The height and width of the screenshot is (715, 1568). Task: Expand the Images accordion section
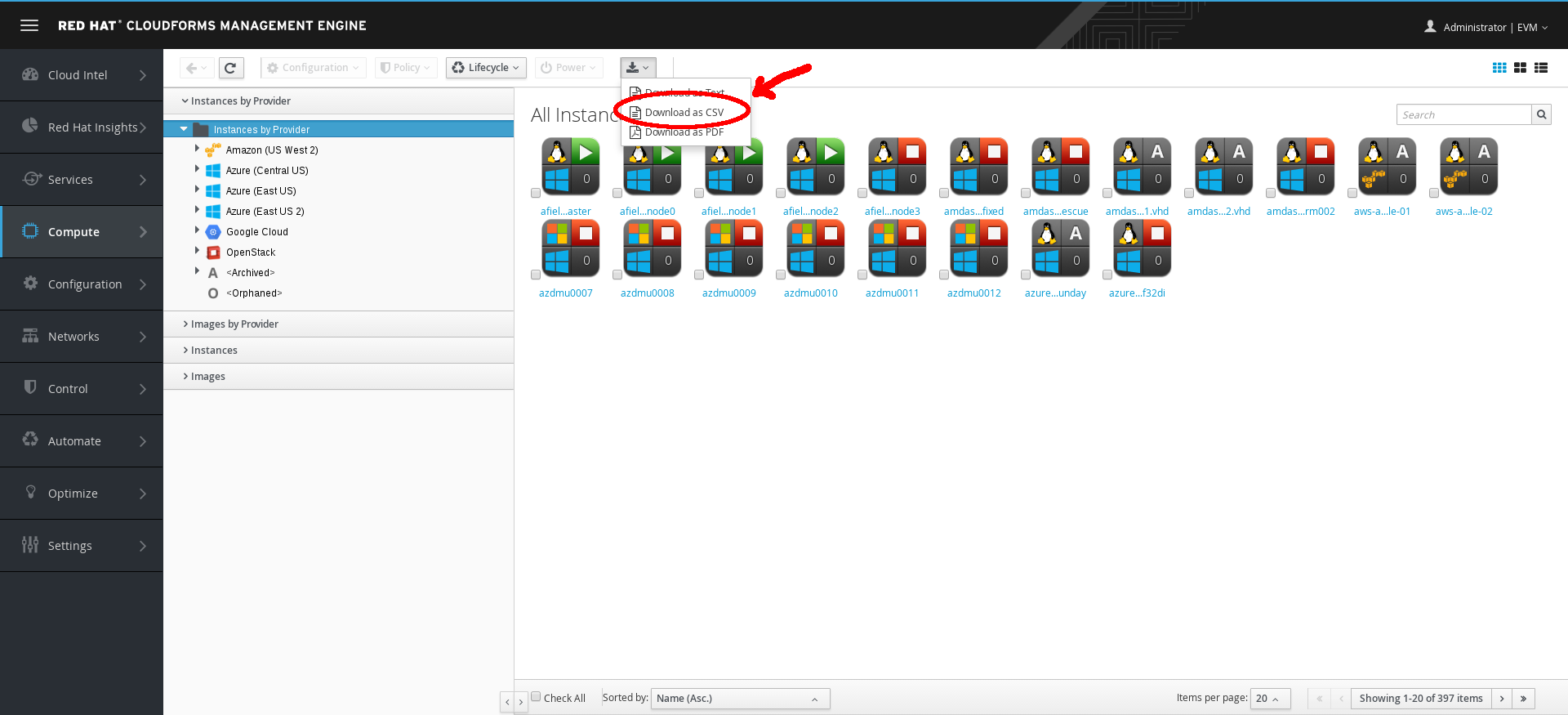[338, 377]
